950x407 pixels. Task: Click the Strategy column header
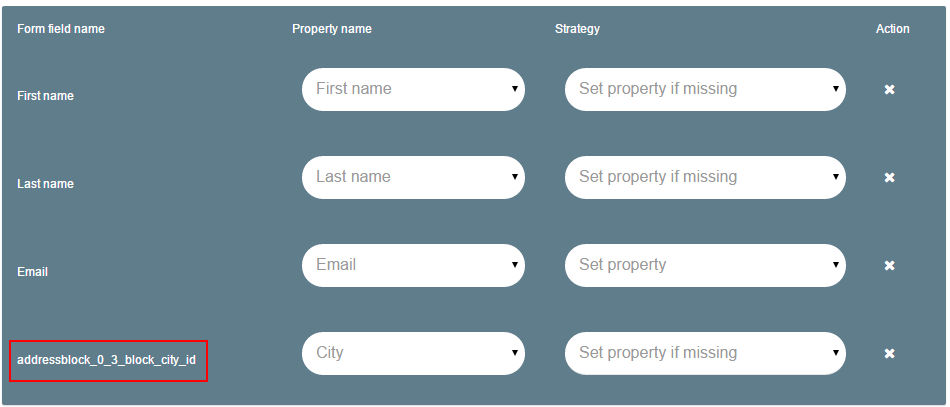click(577, 29)
